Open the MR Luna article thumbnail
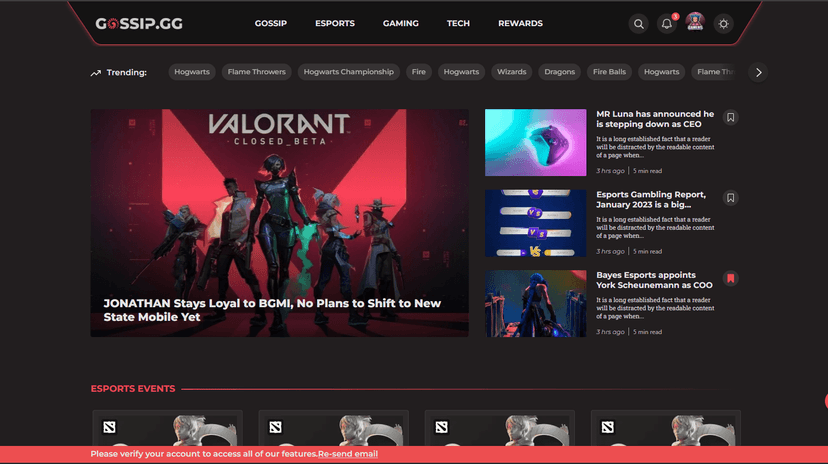The height and width of the screenshot is (464, 828). [x=535, y=142]
